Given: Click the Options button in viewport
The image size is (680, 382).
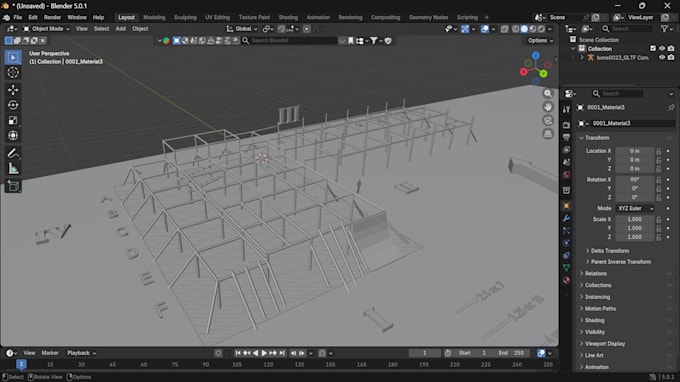Looking at the screenshot, I should (x=540, y=40).
